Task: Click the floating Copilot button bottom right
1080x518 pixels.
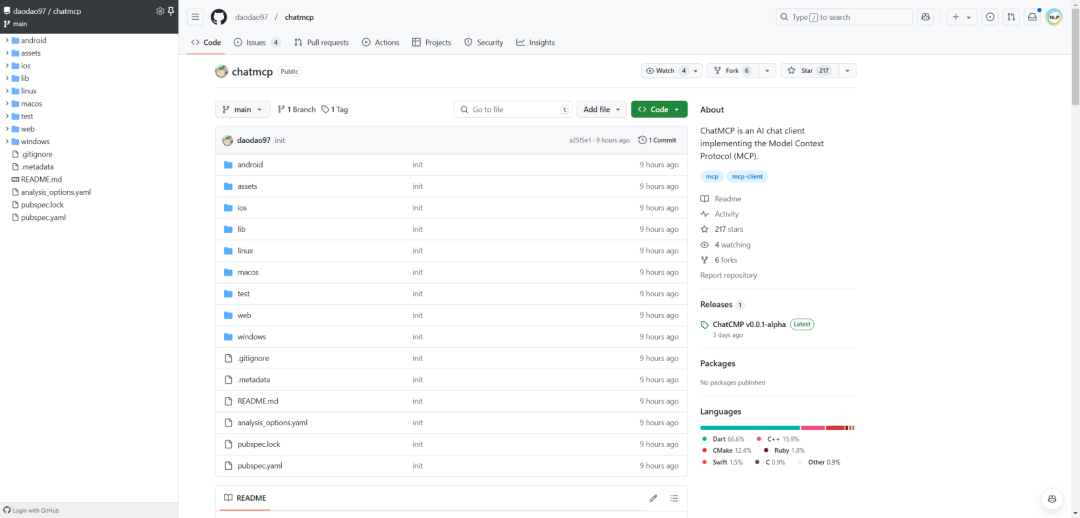Action: point(1051,499)
